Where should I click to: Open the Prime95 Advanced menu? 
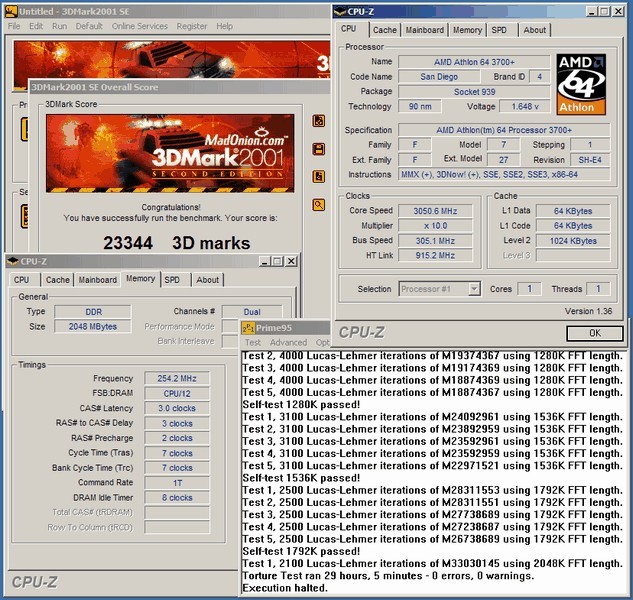tap(288, 342)
